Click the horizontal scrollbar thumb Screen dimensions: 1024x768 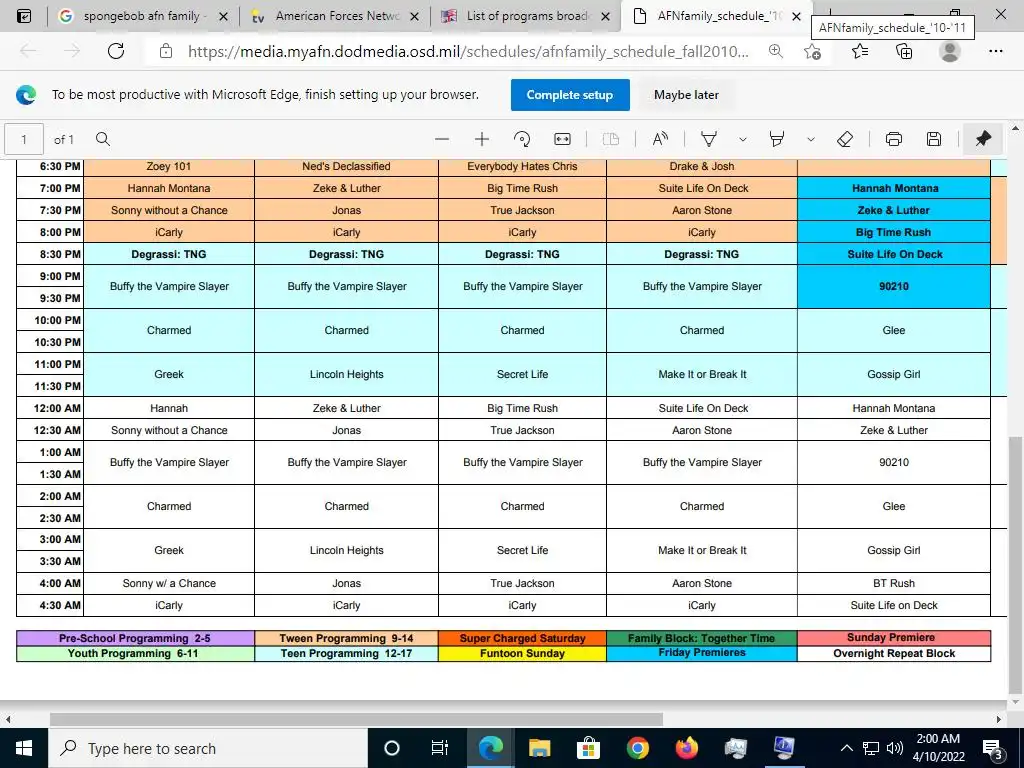(x=357, y=719)
